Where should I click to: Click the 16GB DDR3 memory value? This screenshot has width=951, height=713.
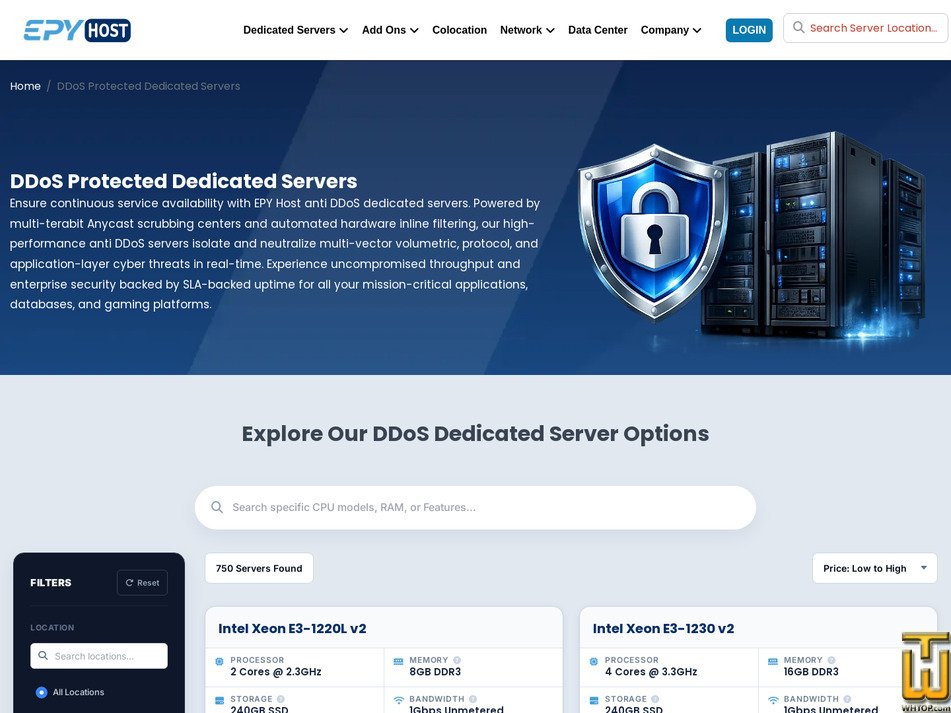tap(811, 672)
